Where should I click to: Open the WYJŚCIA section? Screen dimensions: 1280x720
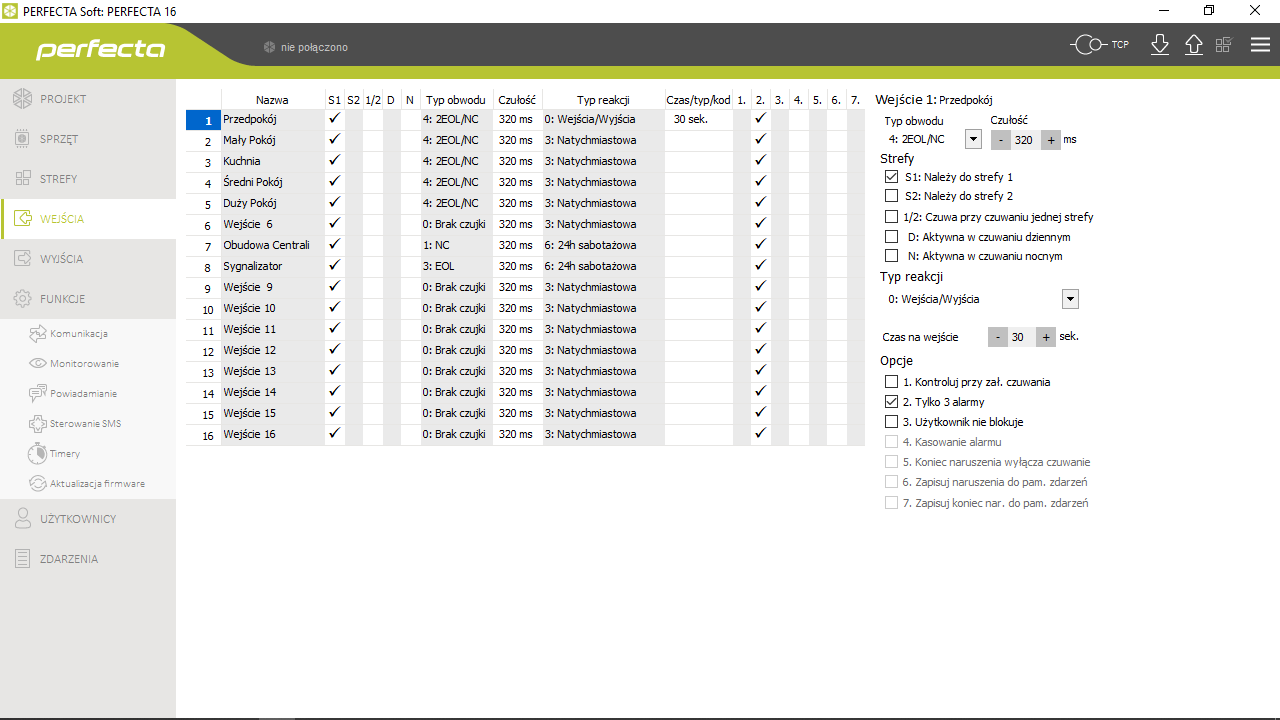click(88, 259)
